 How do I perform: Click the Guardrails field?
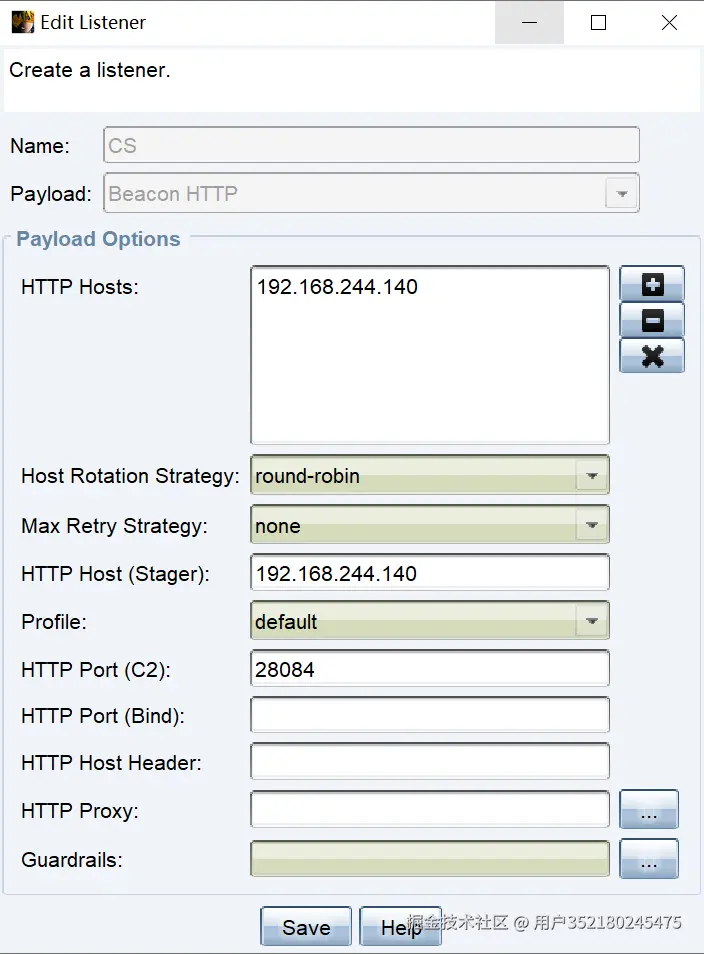pos(430,858)
